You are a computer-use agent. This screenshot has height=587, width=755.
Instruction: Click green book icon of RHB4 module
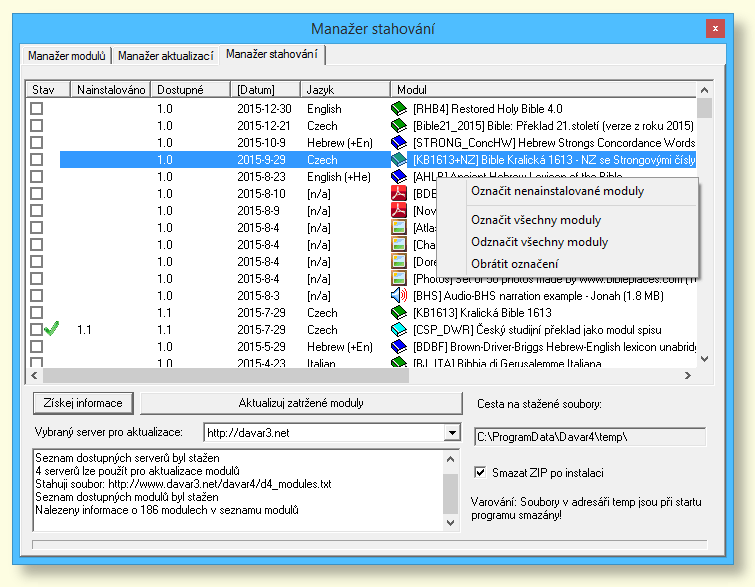click(398, 108)
